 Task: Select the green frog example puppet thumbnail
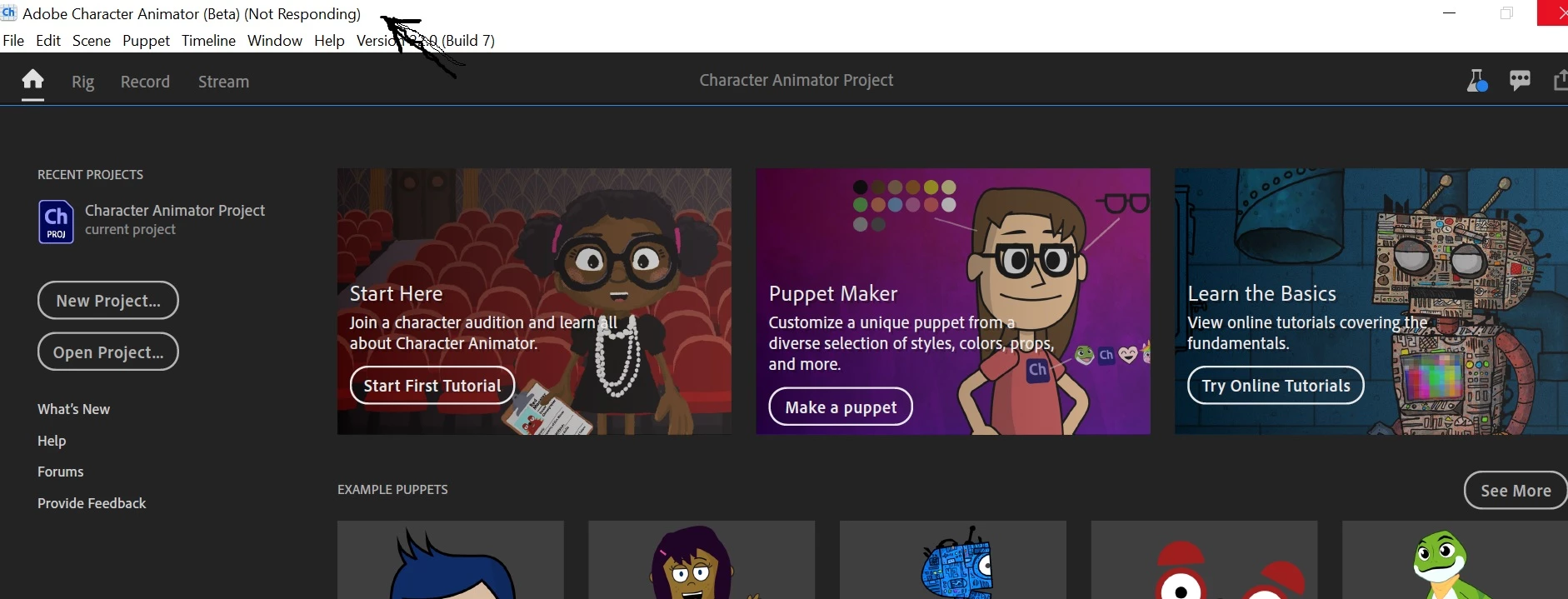pos(1455,560)
